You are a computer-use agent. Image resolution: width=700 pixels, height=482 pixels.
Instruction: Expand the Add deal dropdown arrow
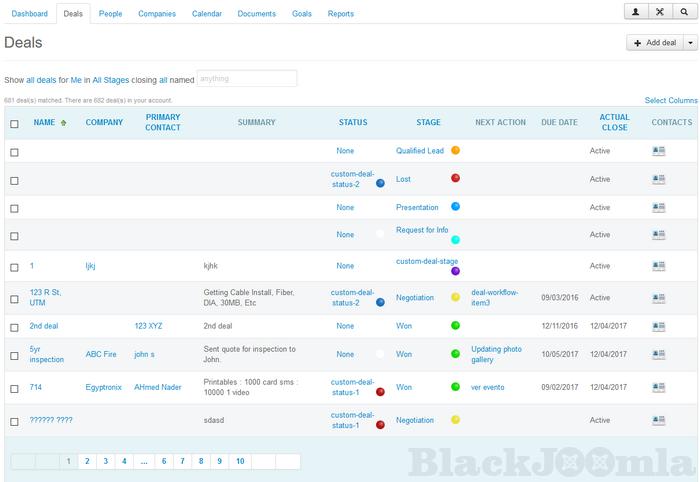coord(690,43)
